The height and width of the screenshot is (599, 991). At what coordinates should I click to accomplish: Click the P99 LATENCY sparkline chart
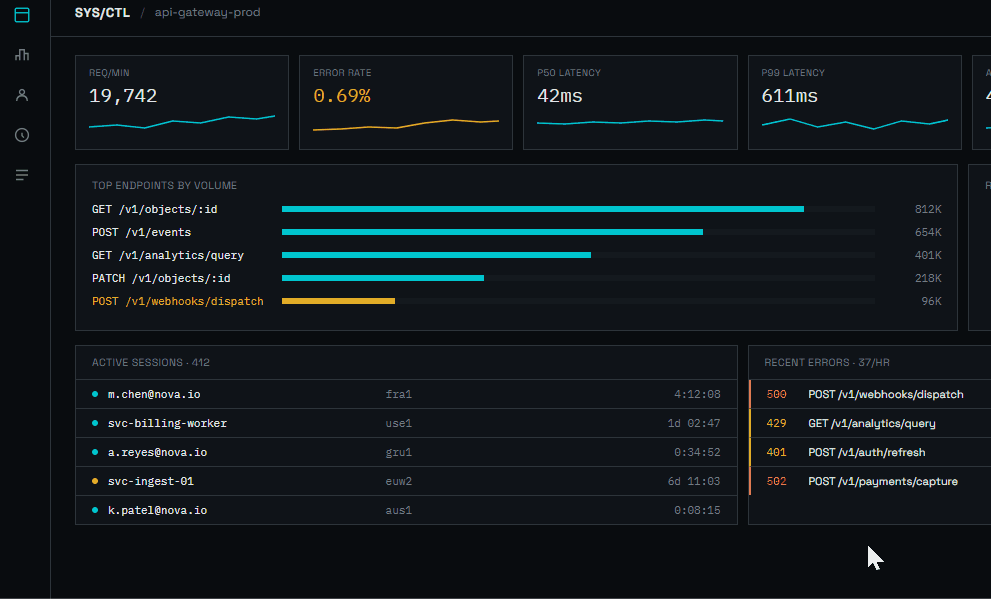tap(854, 123)
